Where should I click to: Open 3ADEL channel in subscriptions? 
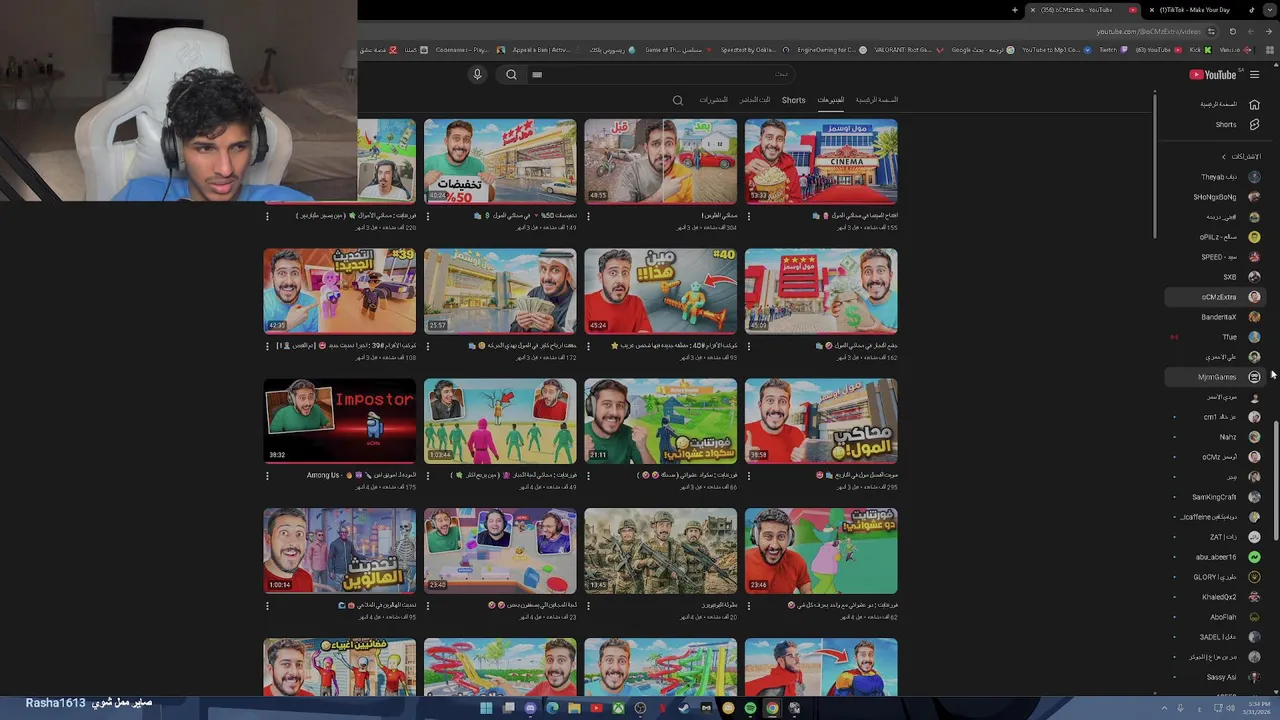click(x=1215, y=637)
